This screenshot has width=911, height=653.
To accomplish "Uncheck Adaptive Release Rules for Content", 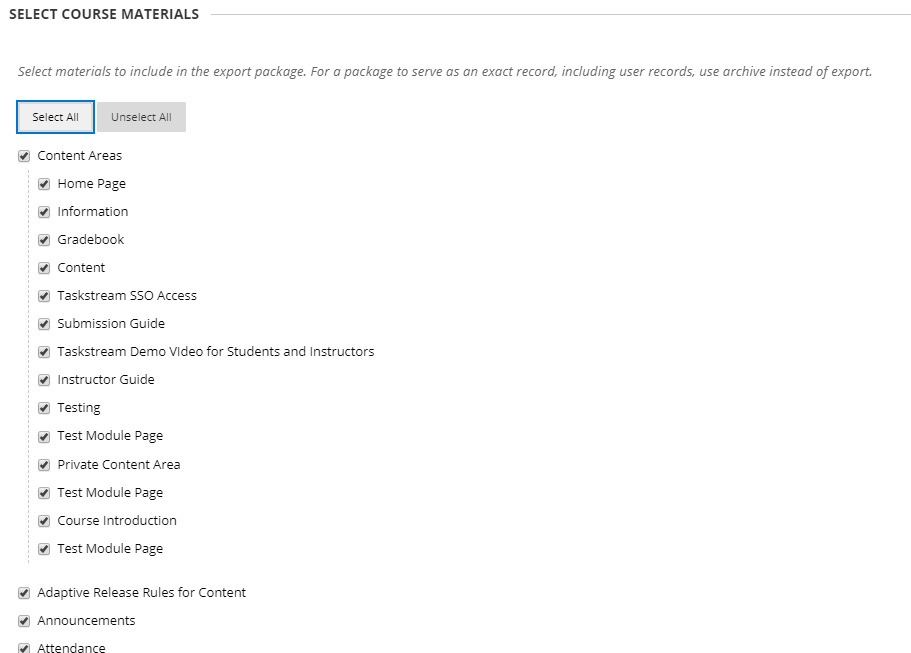I will [24, 593].
